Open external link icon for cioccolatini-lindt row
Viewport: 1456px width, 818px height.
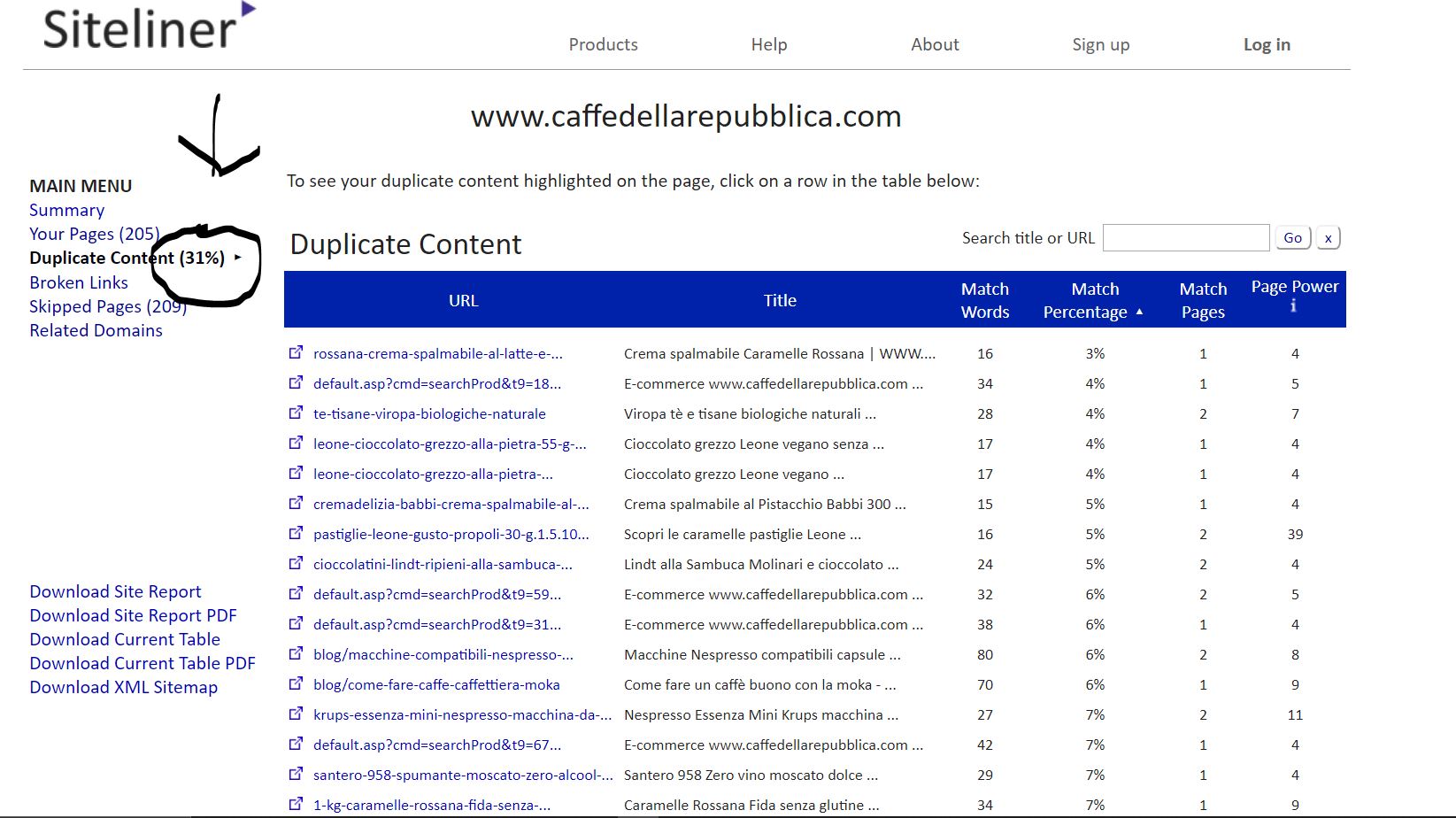[296, 563]
